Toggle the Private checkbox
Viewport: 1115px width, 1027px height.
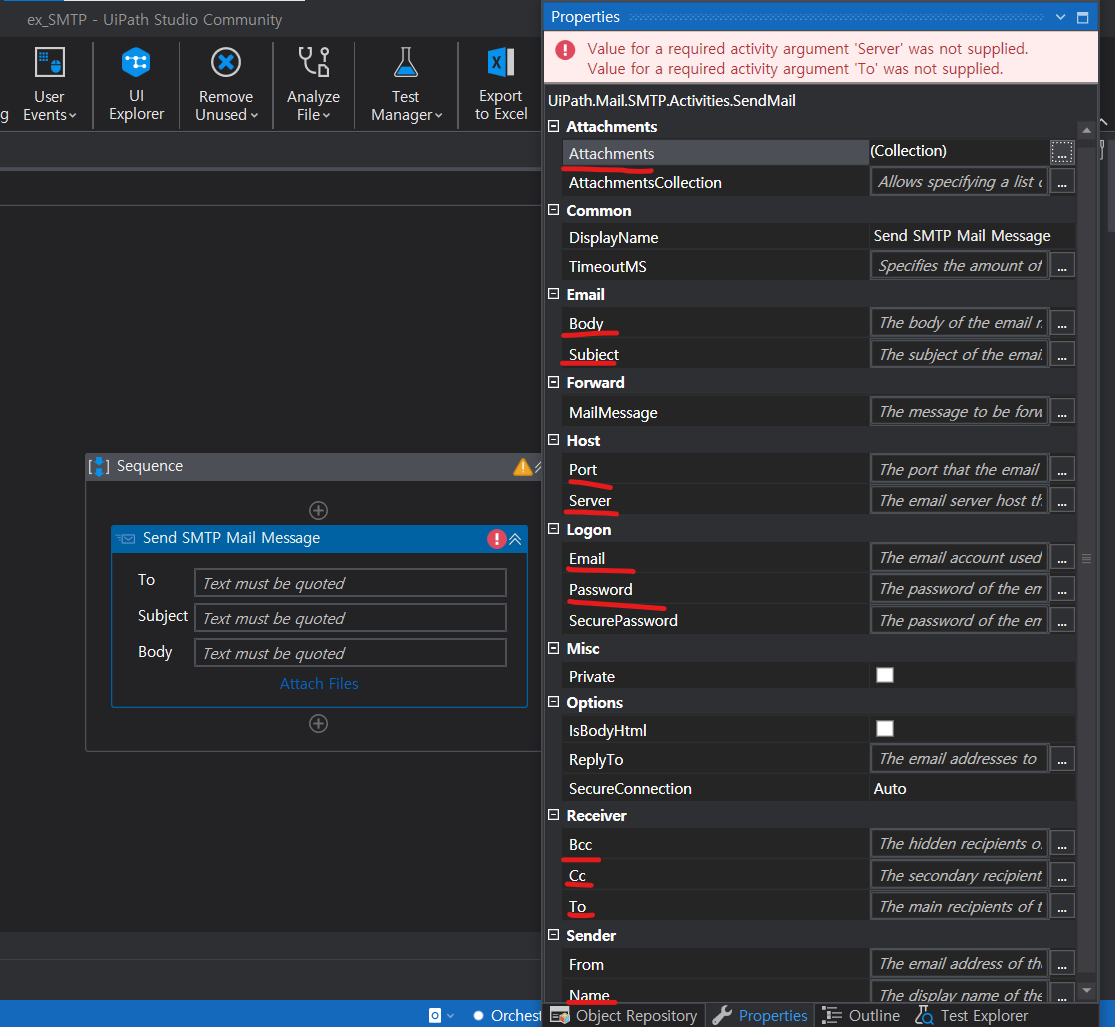pos(885,675)
